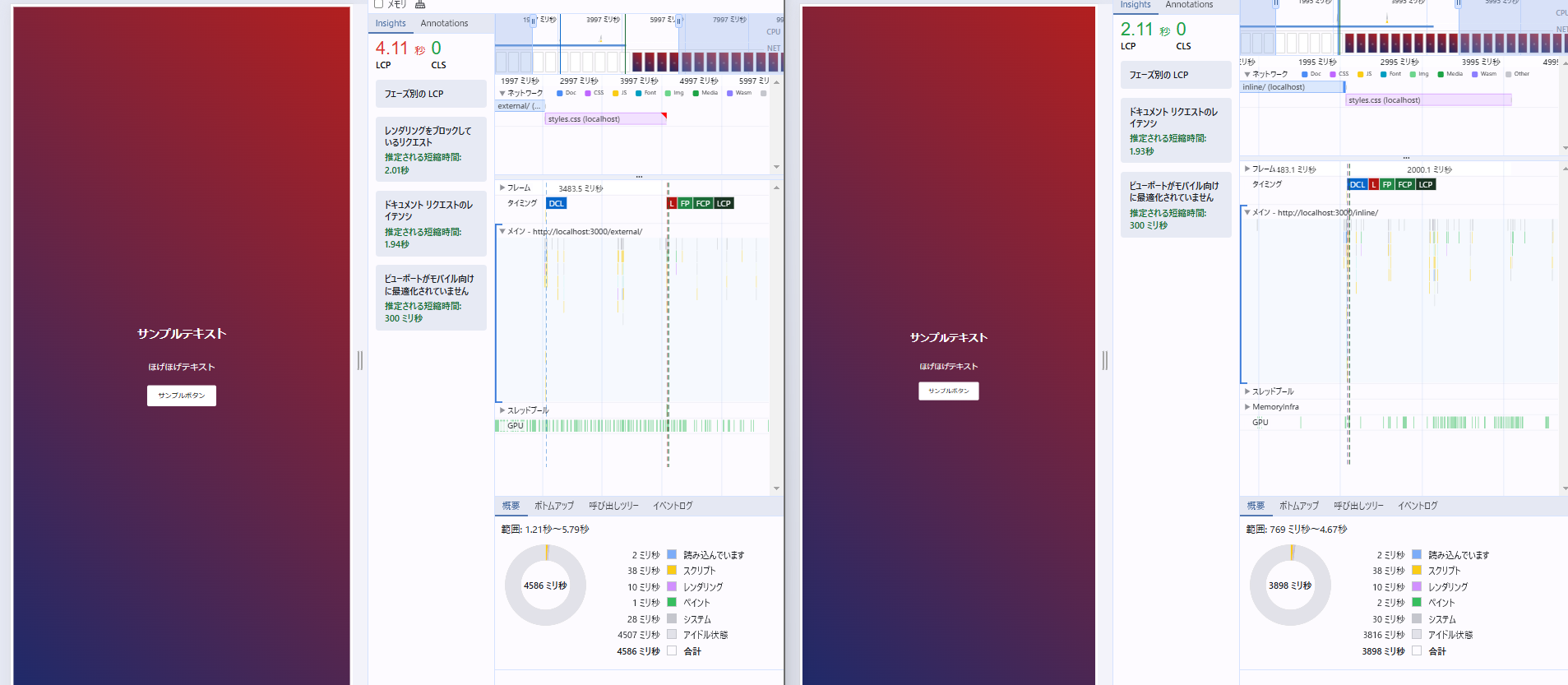Image resolution: width=1568 pixels, height=685 pixels.
Task: Grab right overview handle in external trace
Action: 678,21
